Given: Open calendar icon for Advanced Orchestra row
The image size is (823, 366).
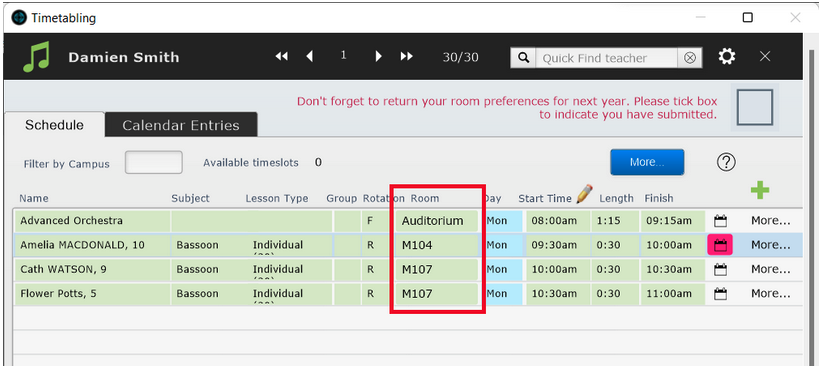Looking at the screenshot, I should (721, 221).
